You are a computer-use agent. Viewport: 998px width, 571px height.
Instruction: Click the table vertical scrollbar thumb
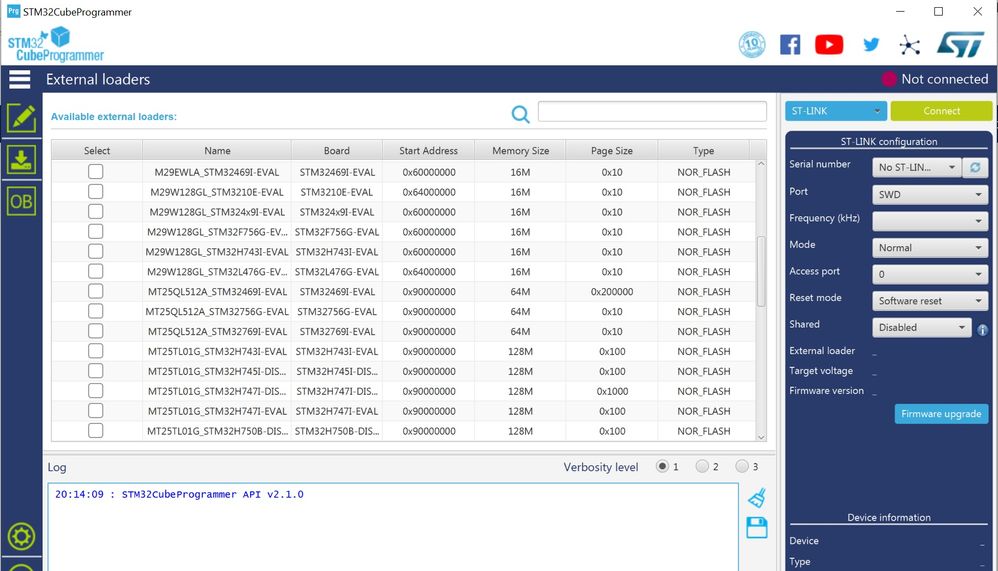pyautogui.click(x=761, y=271)
